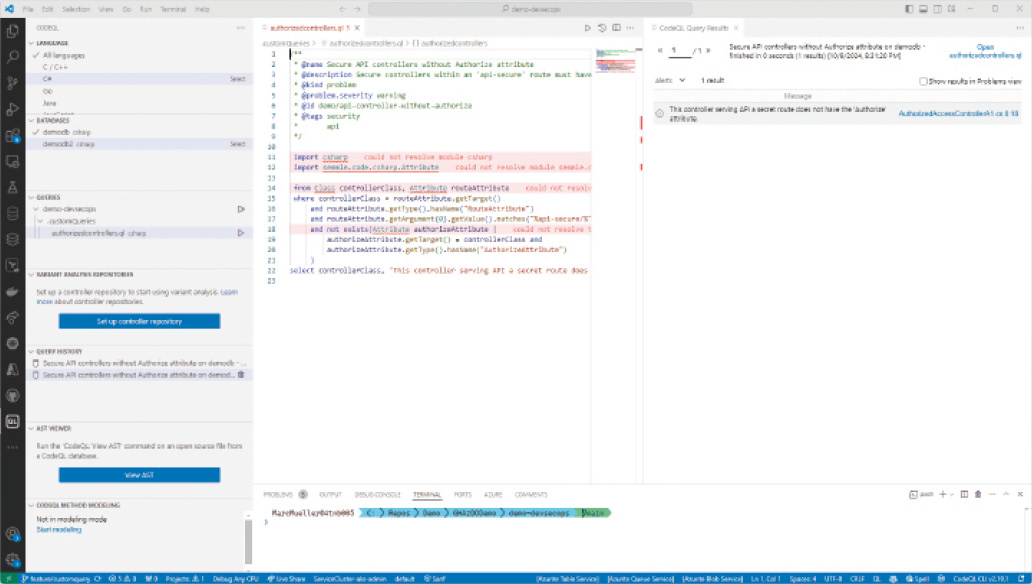Open the Extensions view

tap(12, 136)
